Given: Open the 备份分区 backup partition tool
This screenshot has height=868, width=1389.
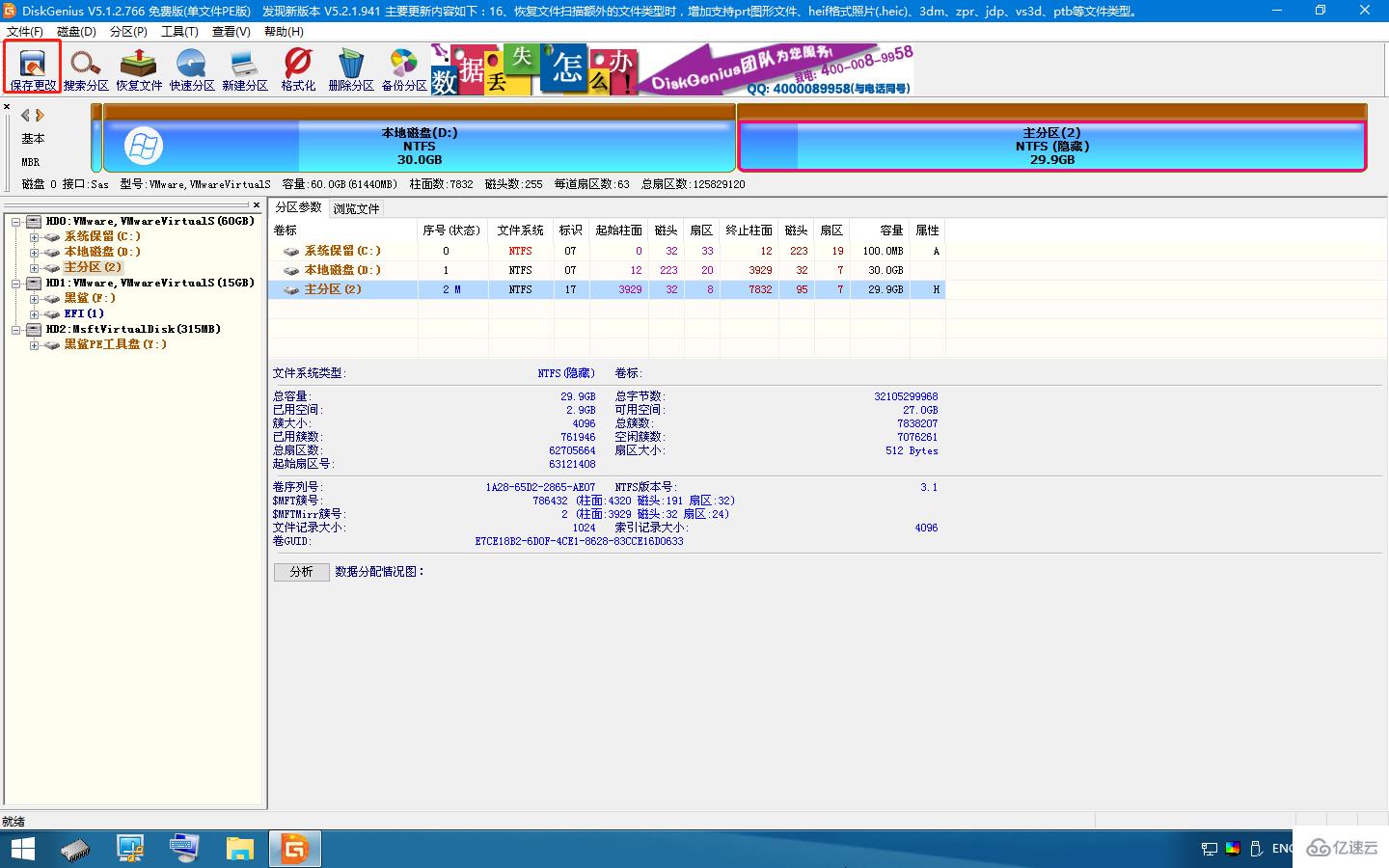Looking at the screenshot, I should tap(404, 69).
